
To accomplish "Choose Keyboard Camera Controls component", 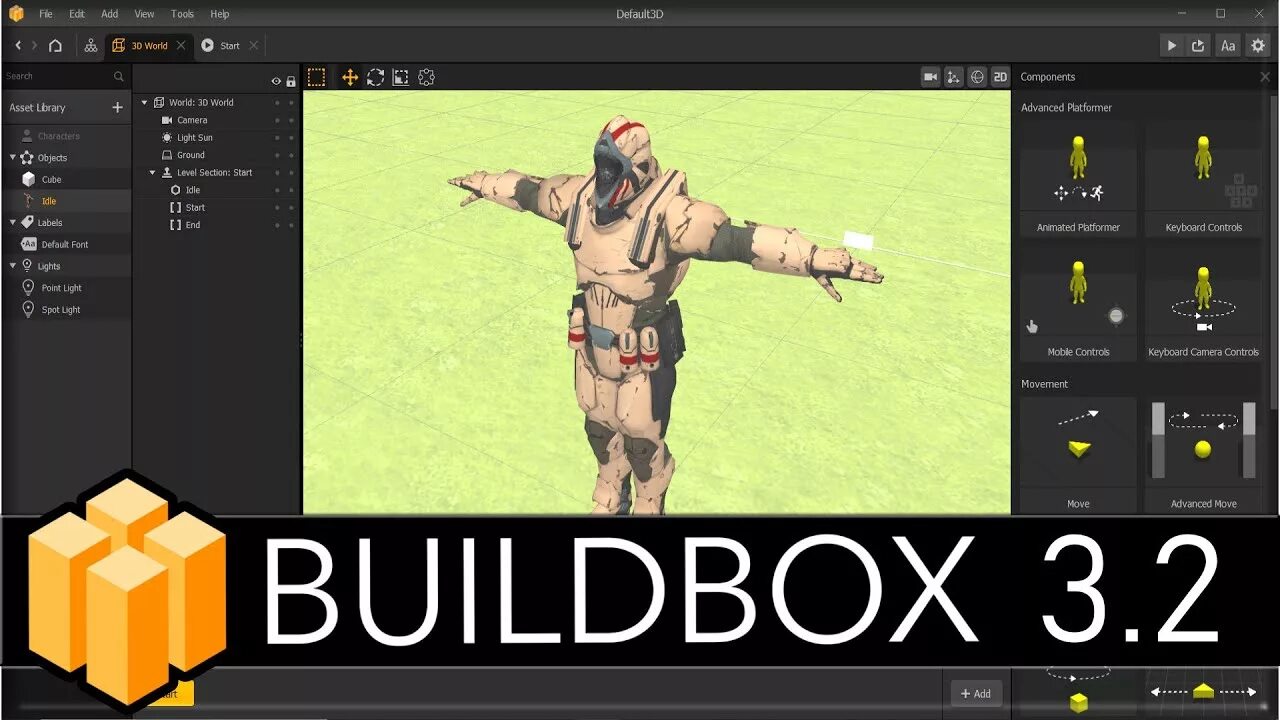I will (x=1203, y=305).
